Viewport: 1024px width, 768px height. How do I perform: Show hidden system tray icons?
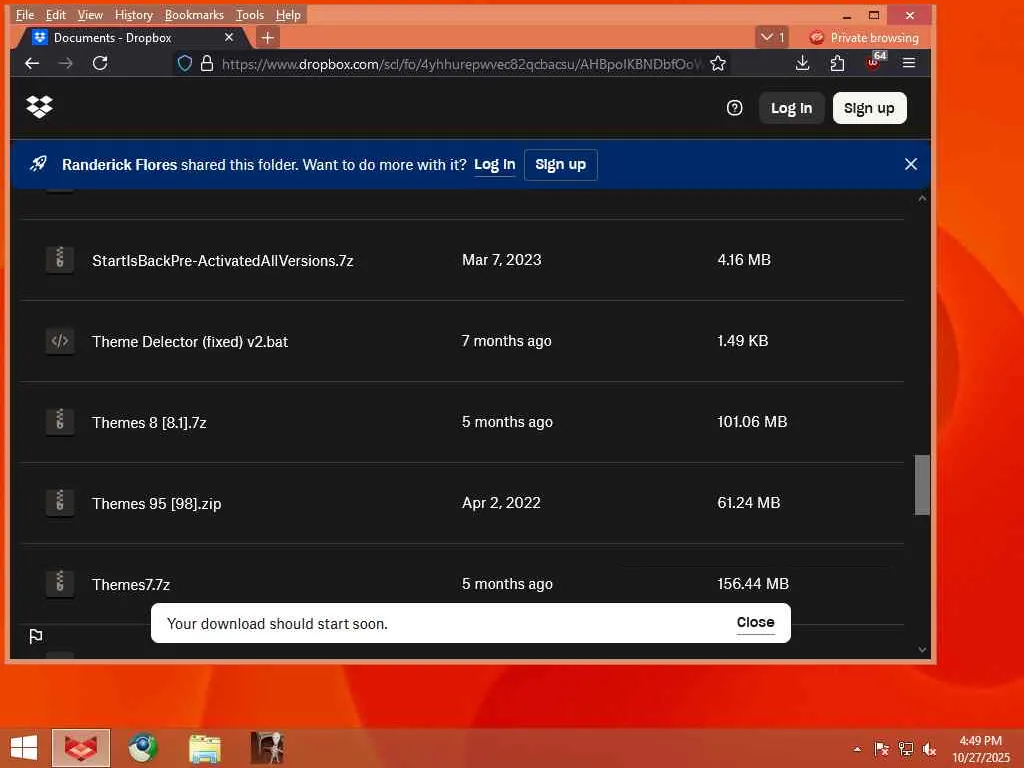(x=857, y=749)
